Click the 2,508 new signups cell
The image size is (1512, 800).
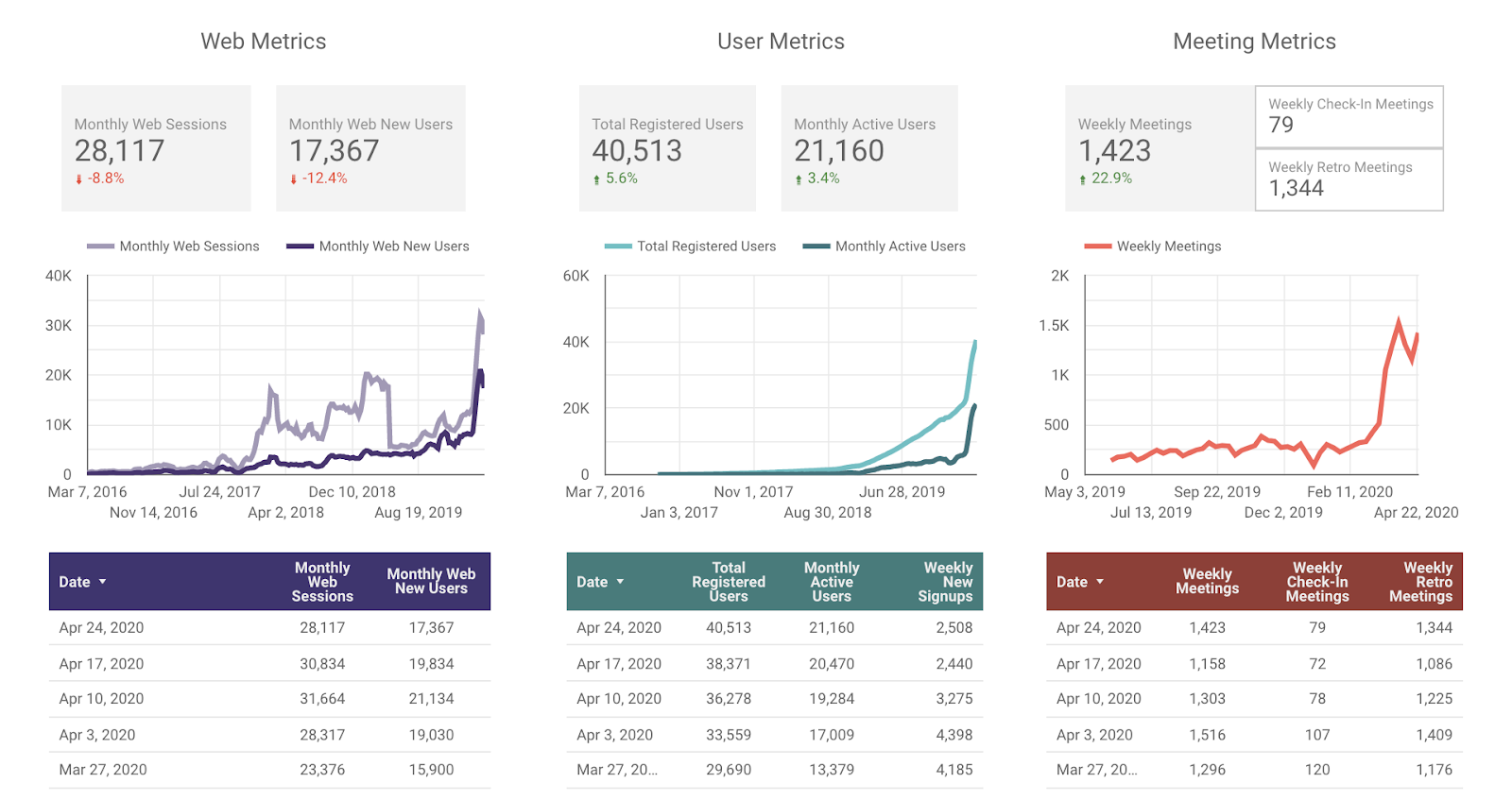pos(954,627)
